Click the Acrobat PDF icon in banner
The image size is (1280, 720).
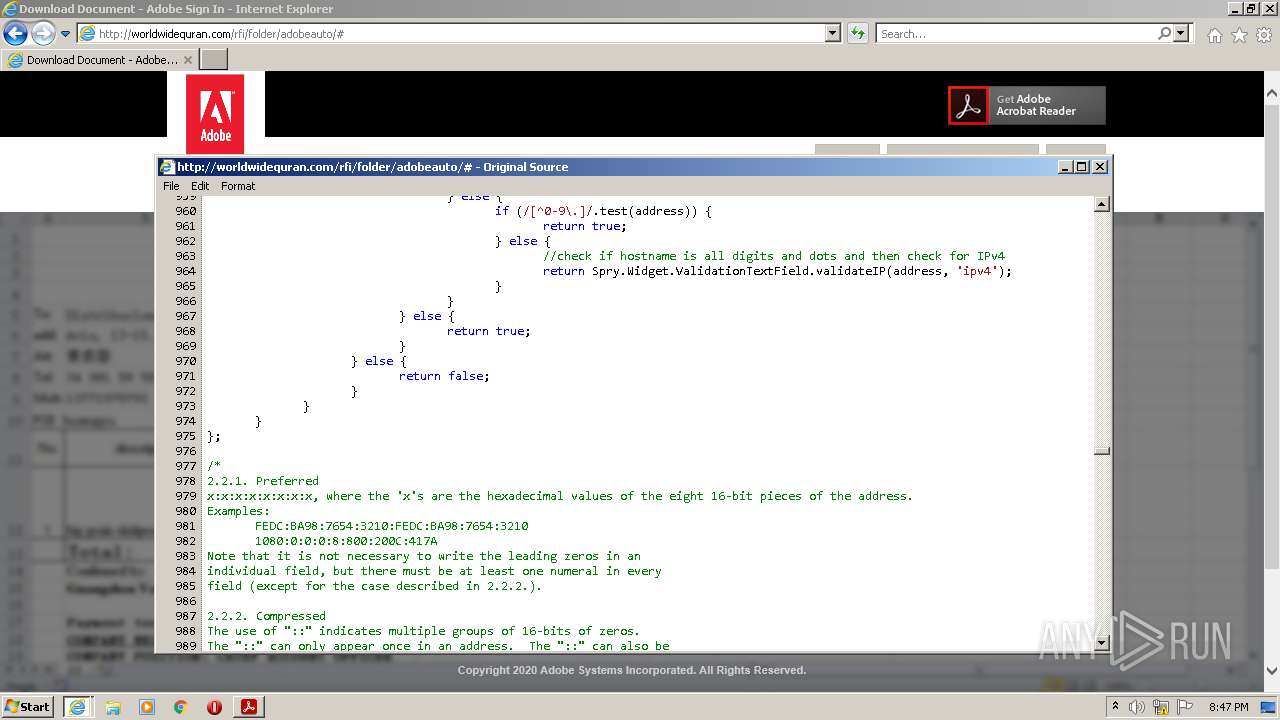[968, 105]
